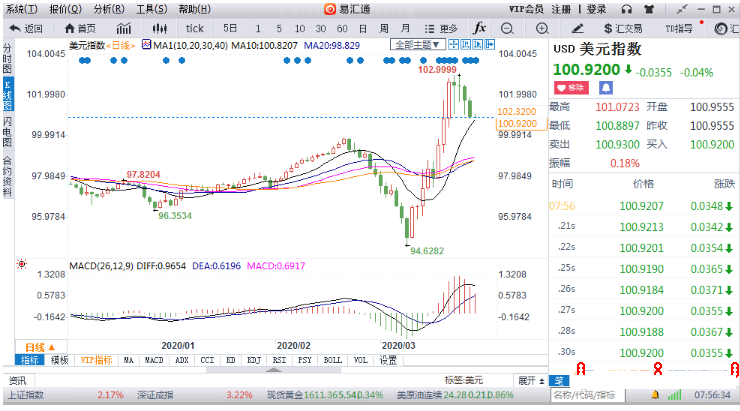The height and width of the screenshot is (411, 740).
Task: Click the 注册 register link
Action: click(561, 9)
